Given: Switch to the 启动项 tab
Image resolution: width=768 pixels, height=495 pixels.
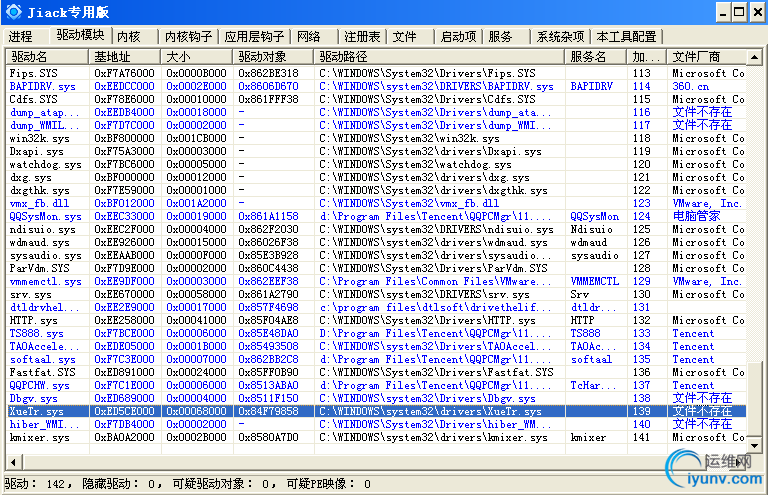Looking at the screenshot, I should coord(458,37).
